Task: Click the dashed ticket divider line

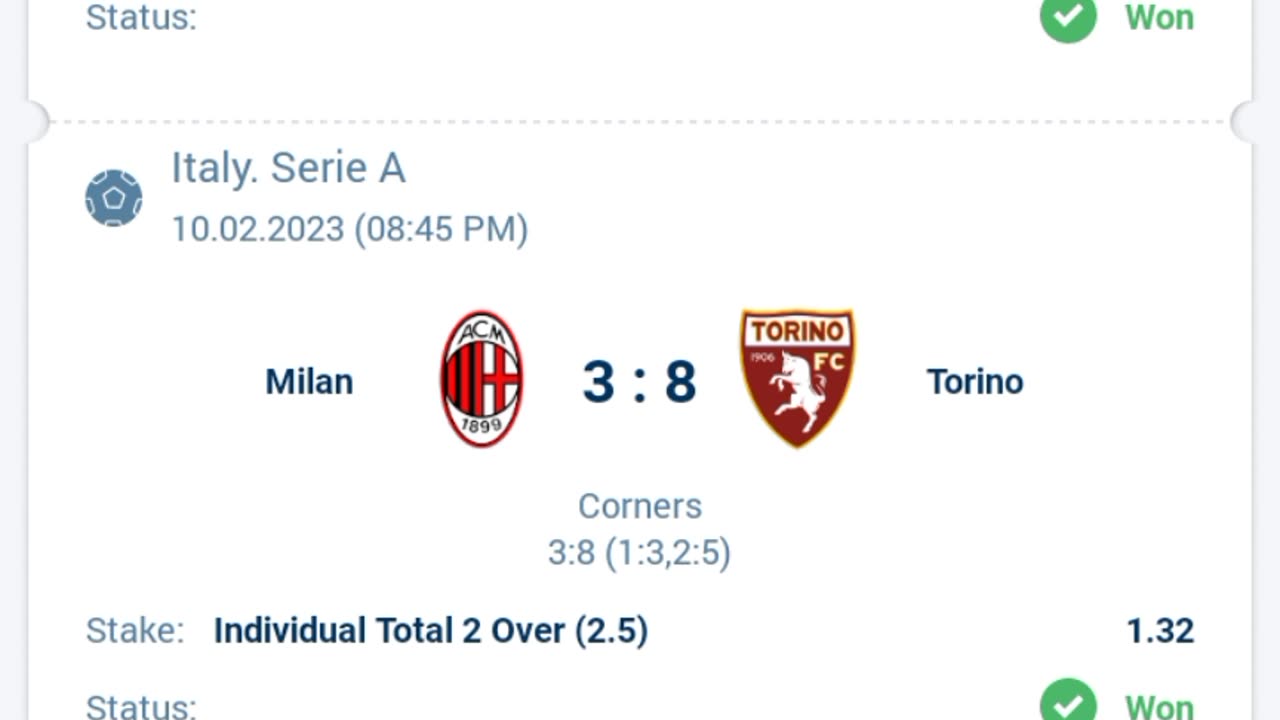Action: 640,122
